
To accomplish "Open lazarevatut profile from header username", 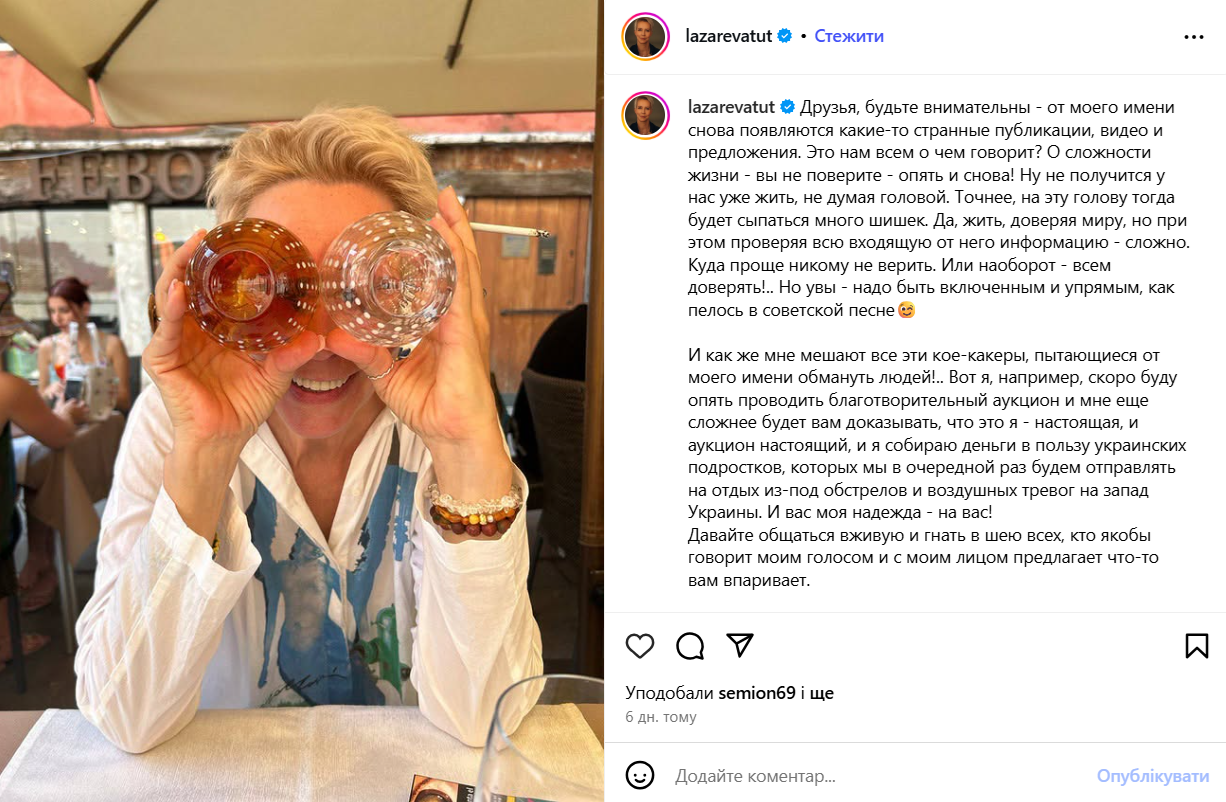I will tap(729, 36).
